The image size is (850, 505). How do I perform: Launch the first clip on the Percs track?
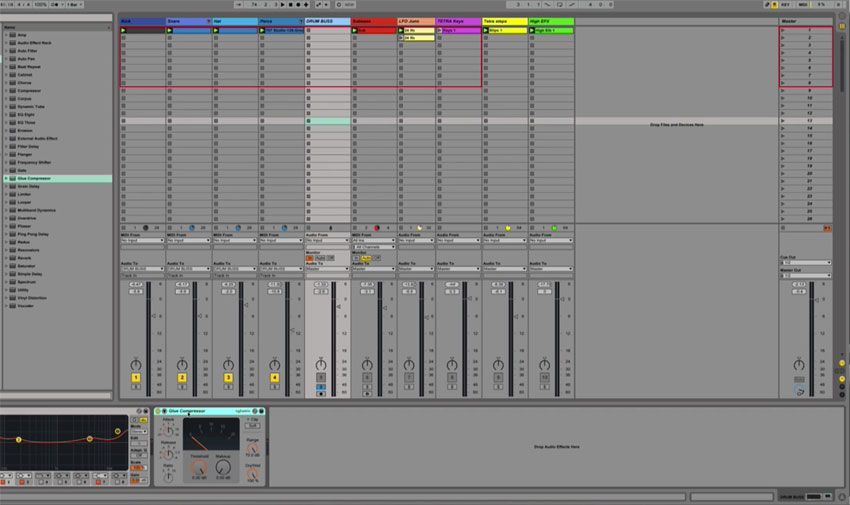(x=262, y=30)
